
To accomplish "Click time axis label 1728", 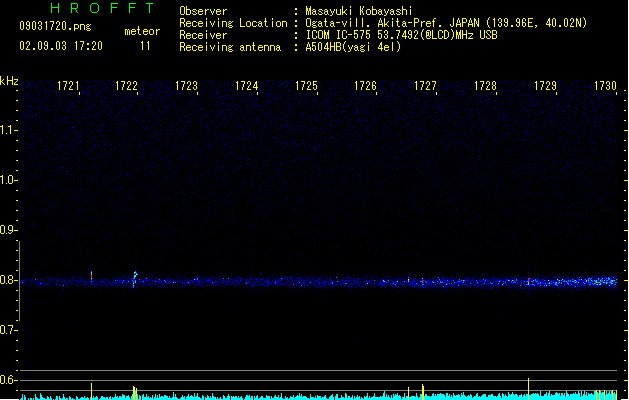I will [x=485, y=86].
